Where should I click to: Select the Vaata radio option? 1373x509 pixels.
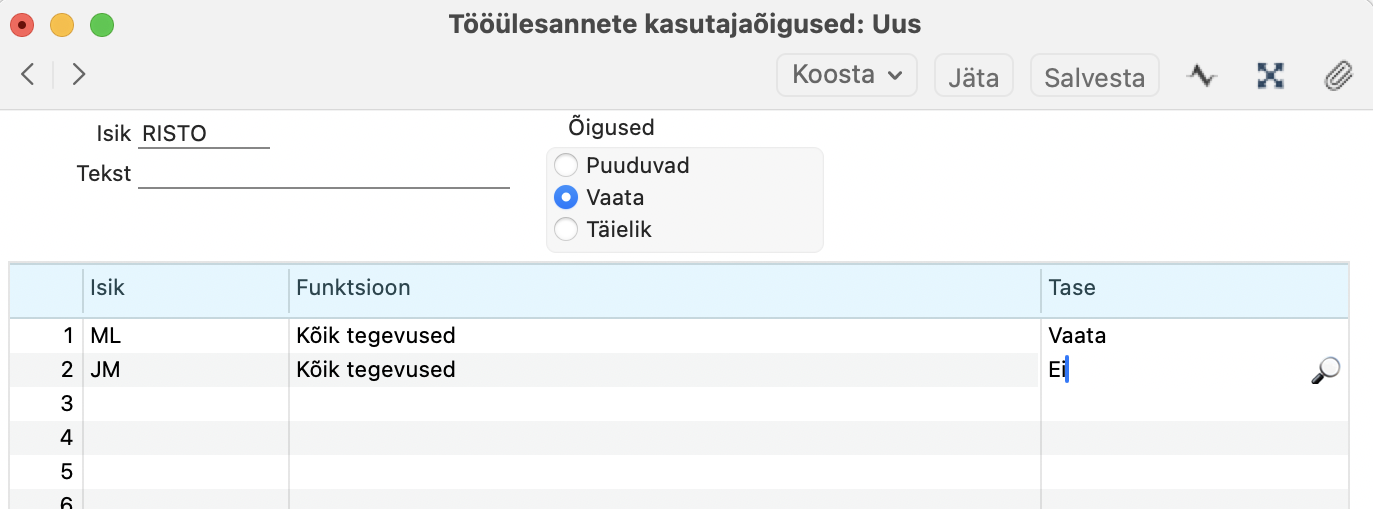tap(566, 197)
